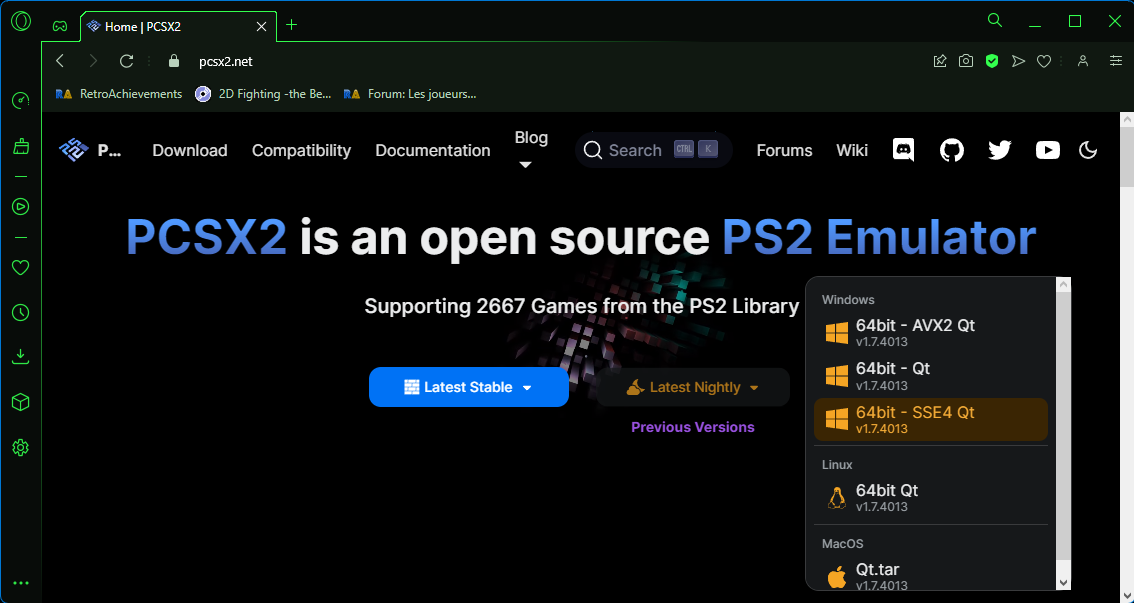This screenshot has width=1134, height=603.
Task: Close the Home | PCSX2 tab
Action: coord(262,27)
